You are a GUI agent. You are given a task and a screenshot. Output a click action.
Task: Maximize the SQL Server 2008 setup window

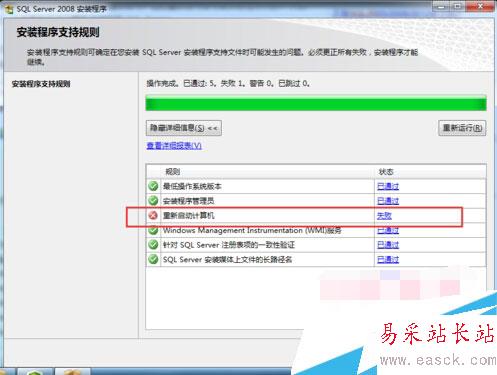(x=459, y=6)
